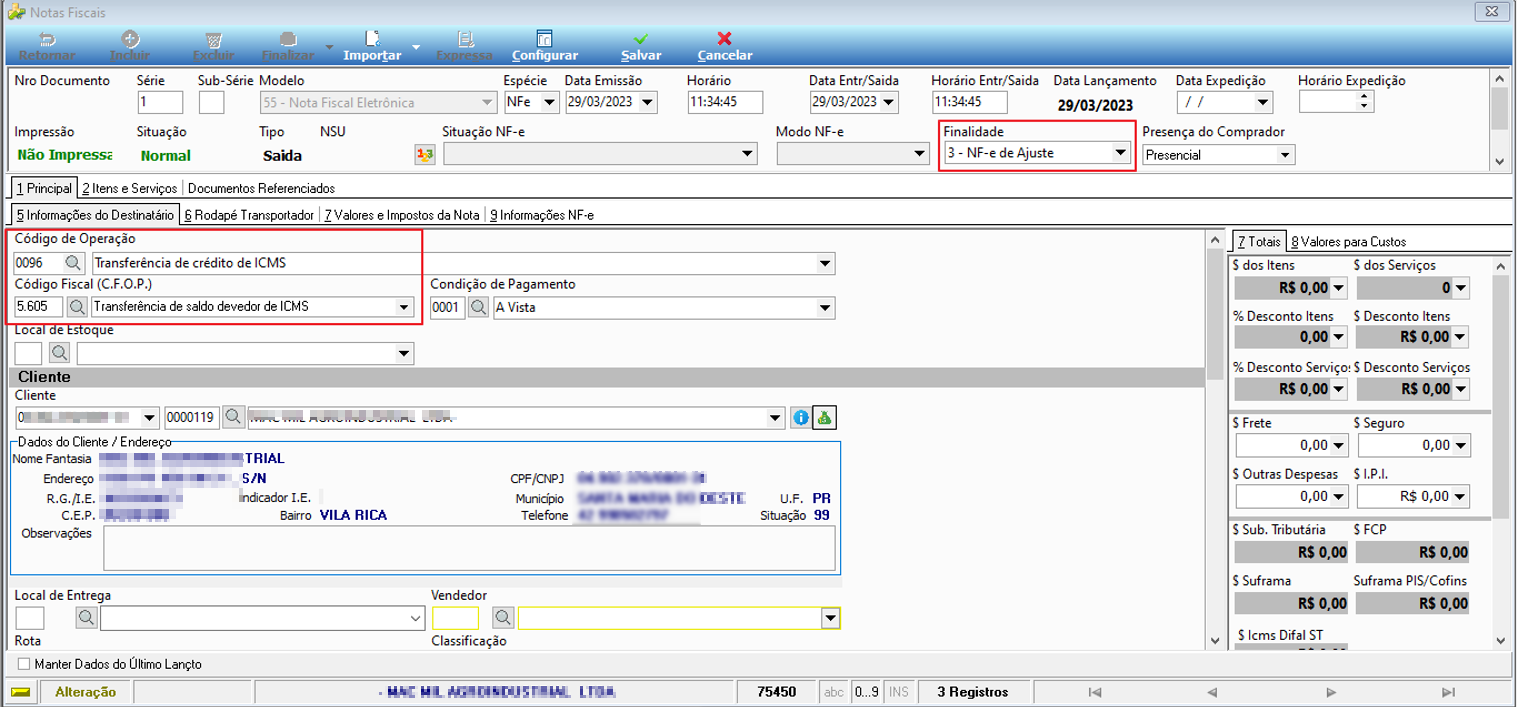The height and width of the screenshot is (707, 1517).
Task: Click the Horário time field
Action: click(725, 102)
